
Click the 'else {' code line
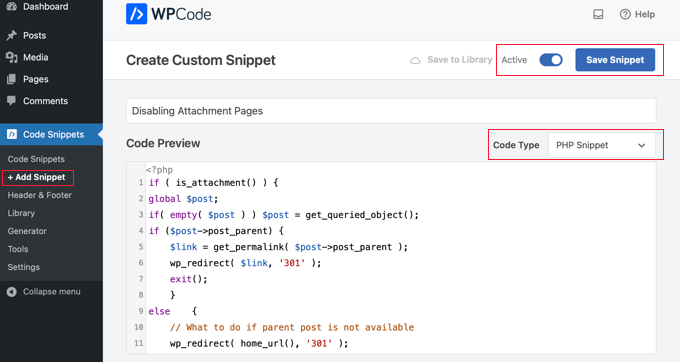click(173, 311)
